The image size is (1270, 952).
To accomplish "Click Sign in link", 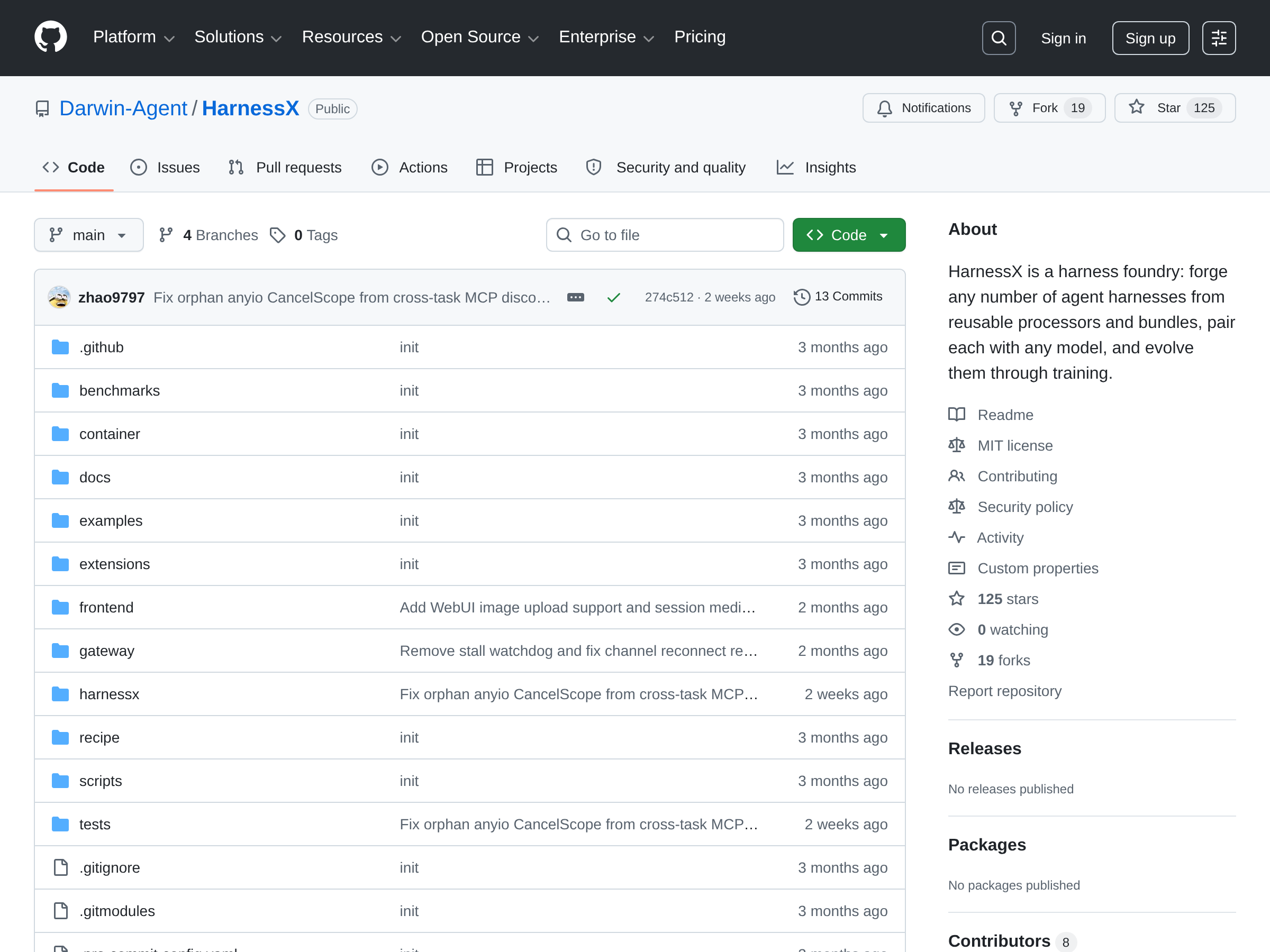I will coord(1063,38).
